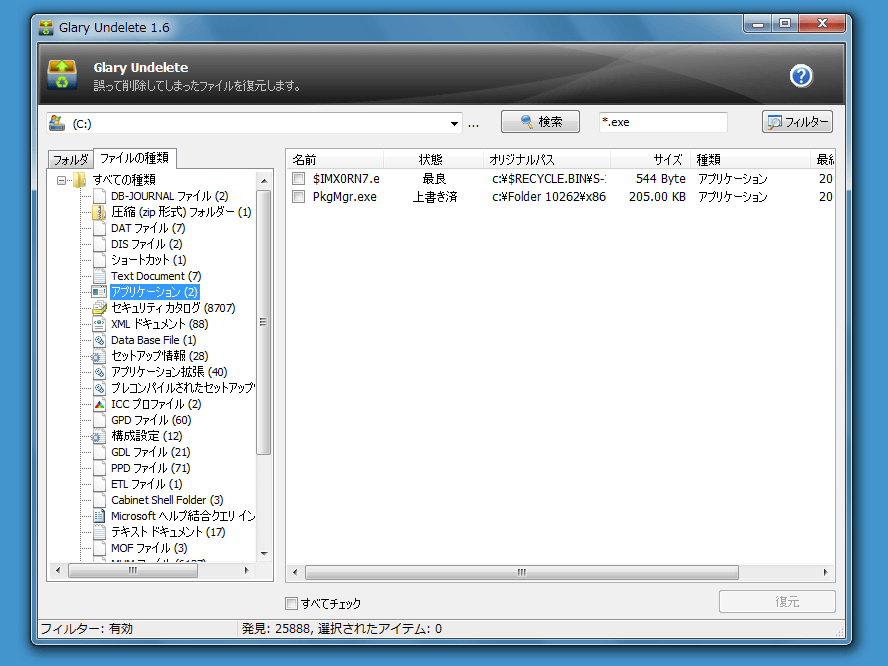Click the Glary Undelete title bar app icon
Viewport: 888px width, 666px height.
pyautogui.click(x=46, y=27)
